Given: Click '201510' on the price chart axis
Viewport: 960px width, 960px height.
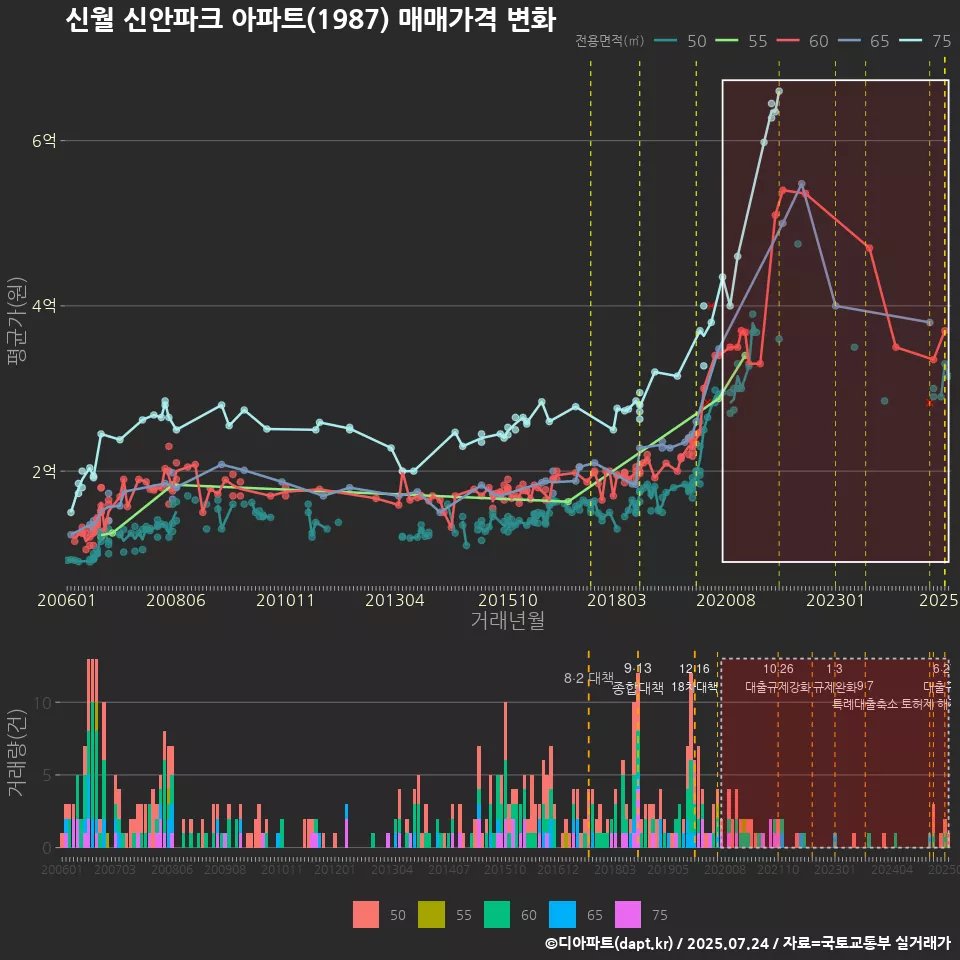Looking at the screenshot, I should tap(508, 600).
